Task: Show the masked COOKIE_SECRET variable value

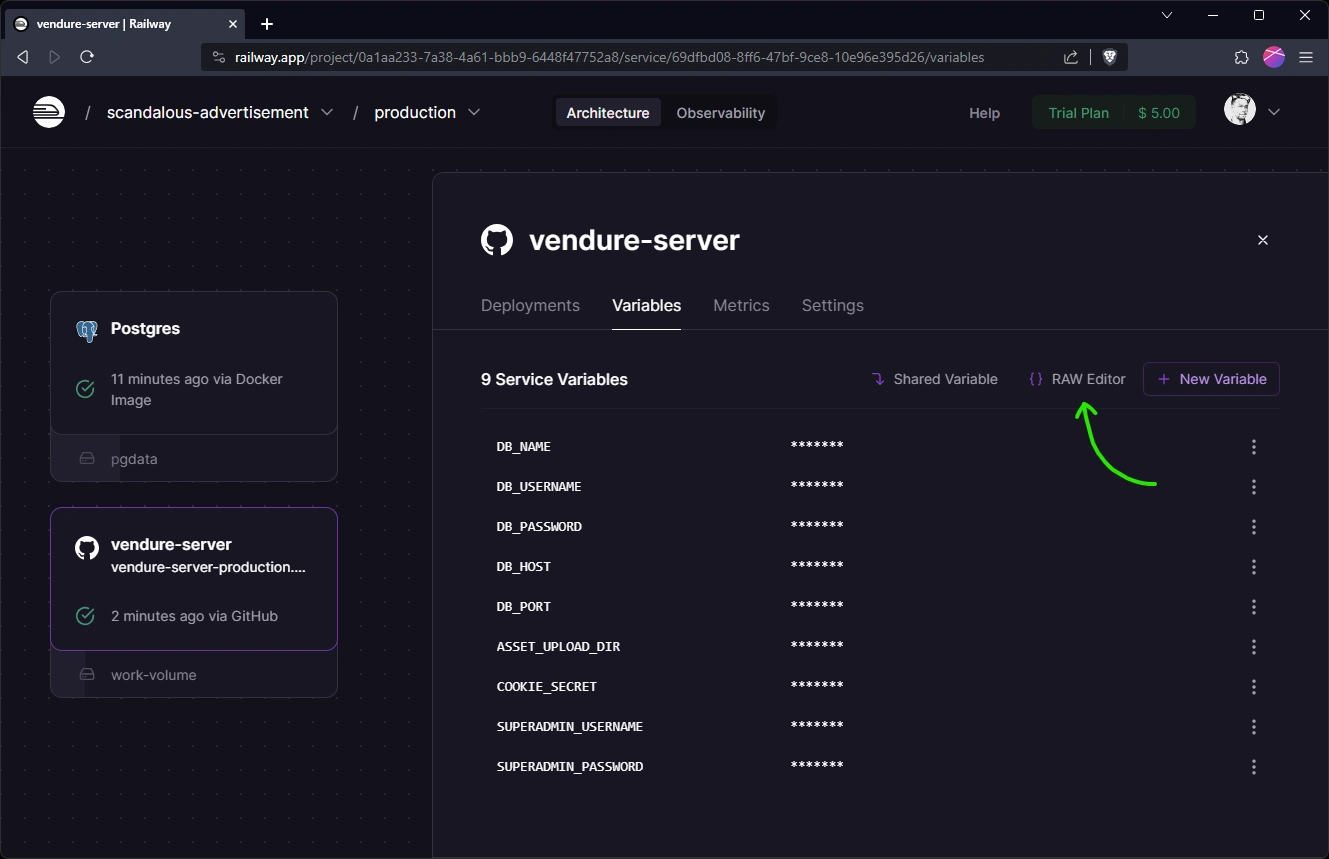Action: pyautogui.click(x=816, y=686)
